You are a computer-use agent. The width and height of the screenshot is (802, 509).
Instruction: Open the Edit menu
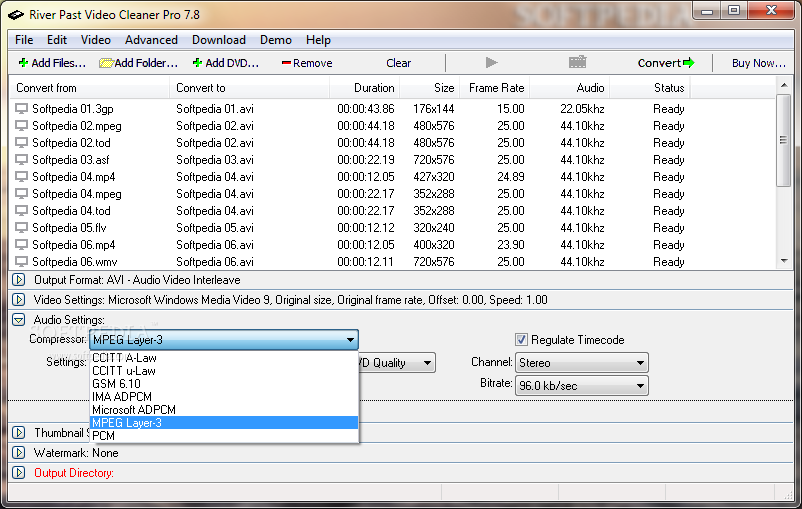[57, 40]
